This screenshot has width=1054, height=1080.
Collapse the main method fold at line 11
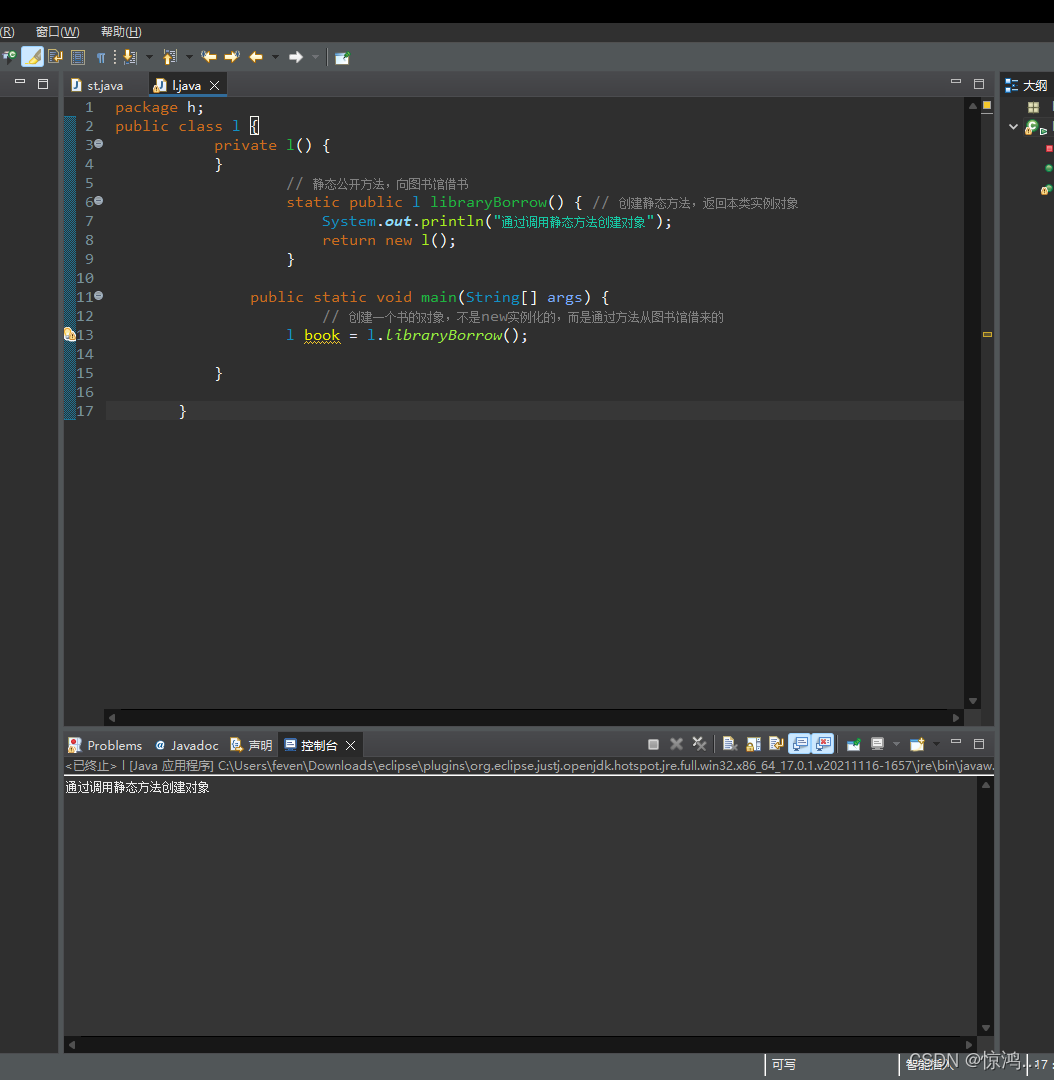pyautogui.click(x=98, y=297)
